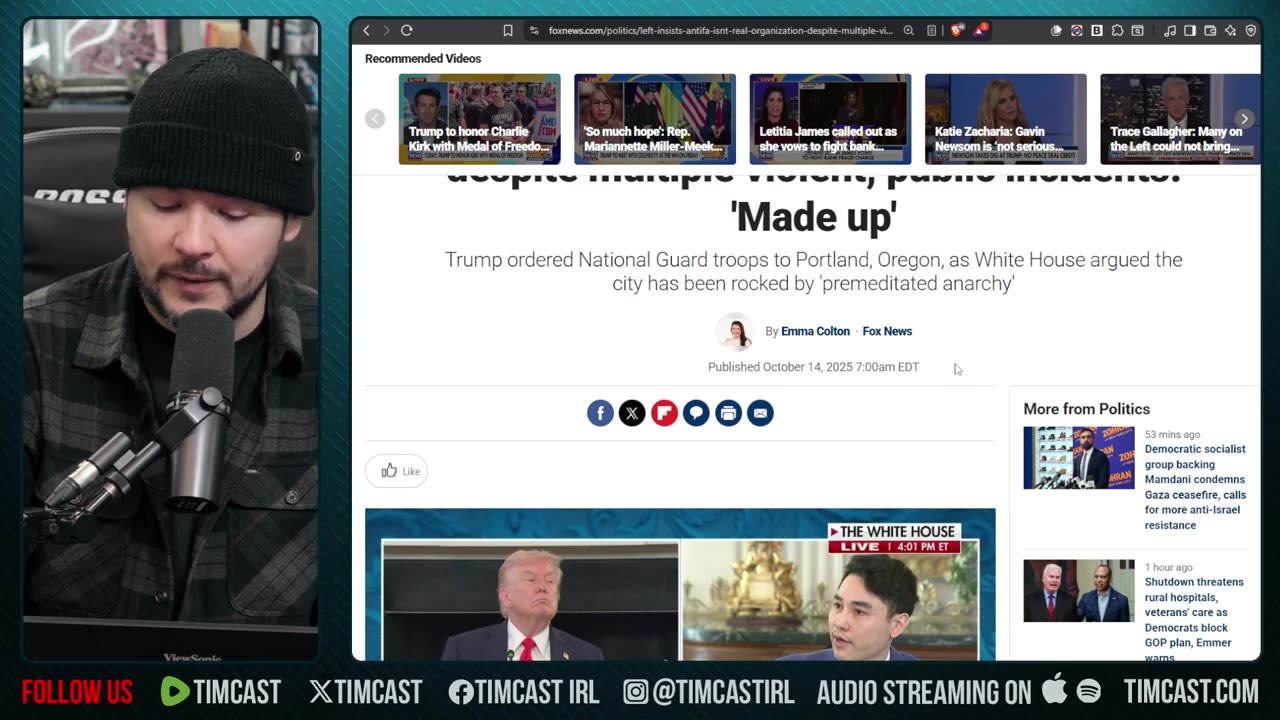
Task: Open Leo AI sparkle icon
Action: click(1230, 31)
